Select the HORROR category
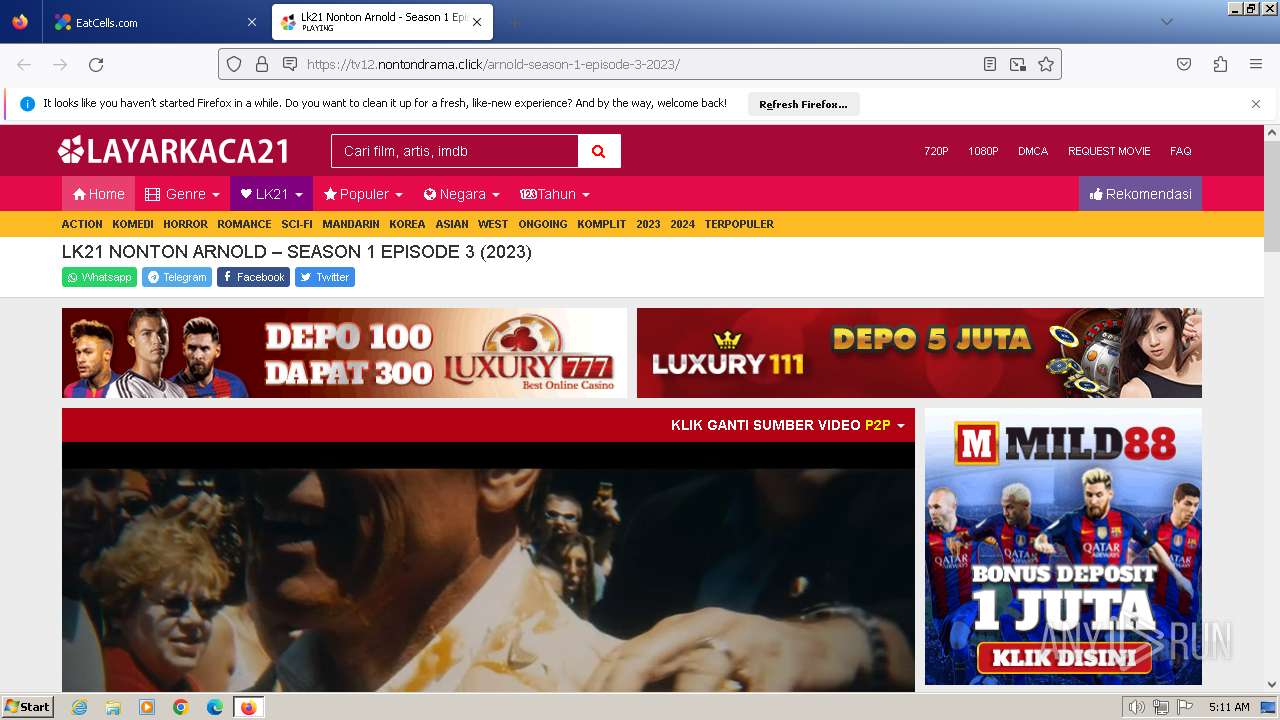This screenshot has width=1280, height=720. [185, 224]
